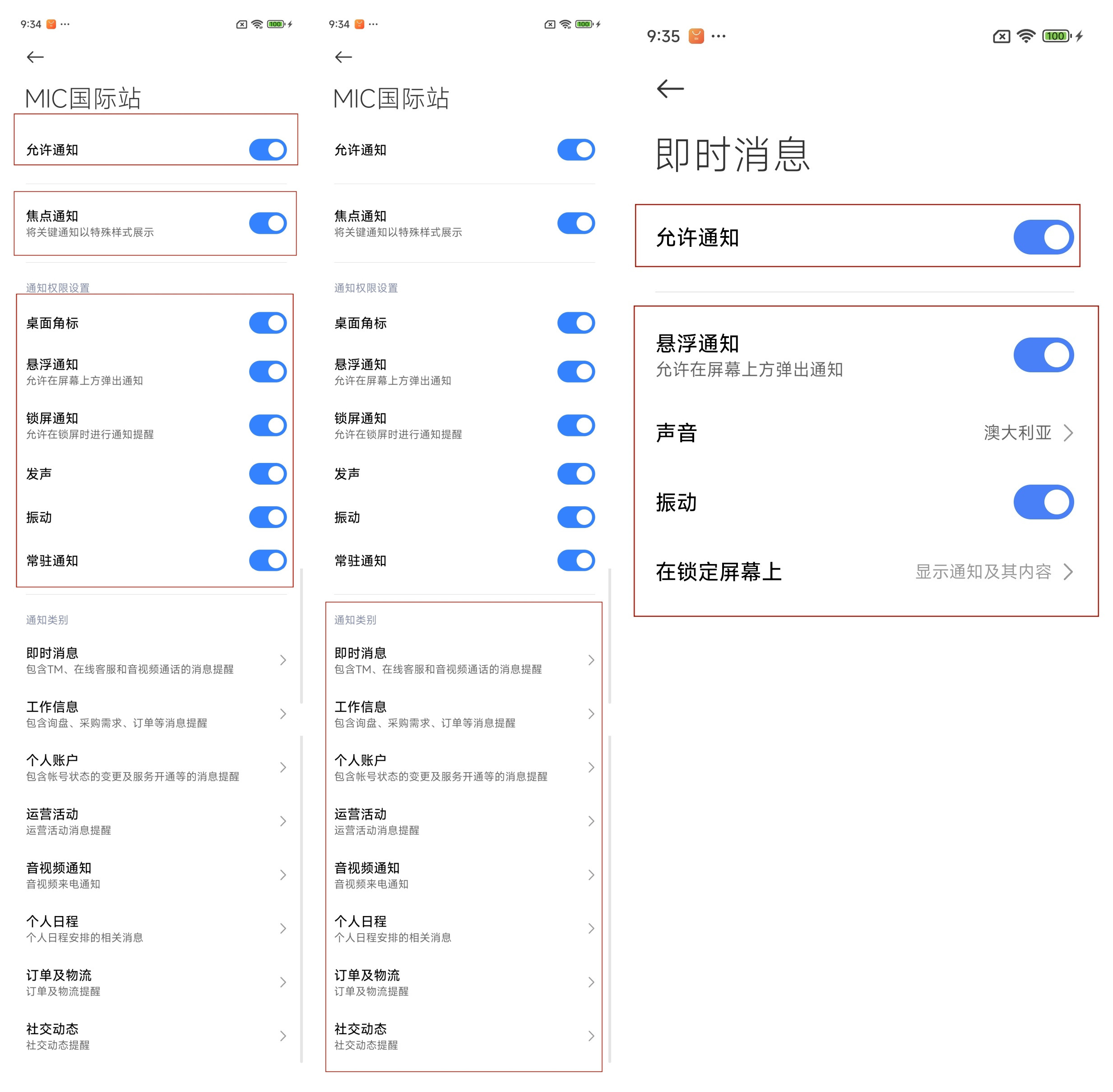Tap back arrow in middle screen

(343, 57)
